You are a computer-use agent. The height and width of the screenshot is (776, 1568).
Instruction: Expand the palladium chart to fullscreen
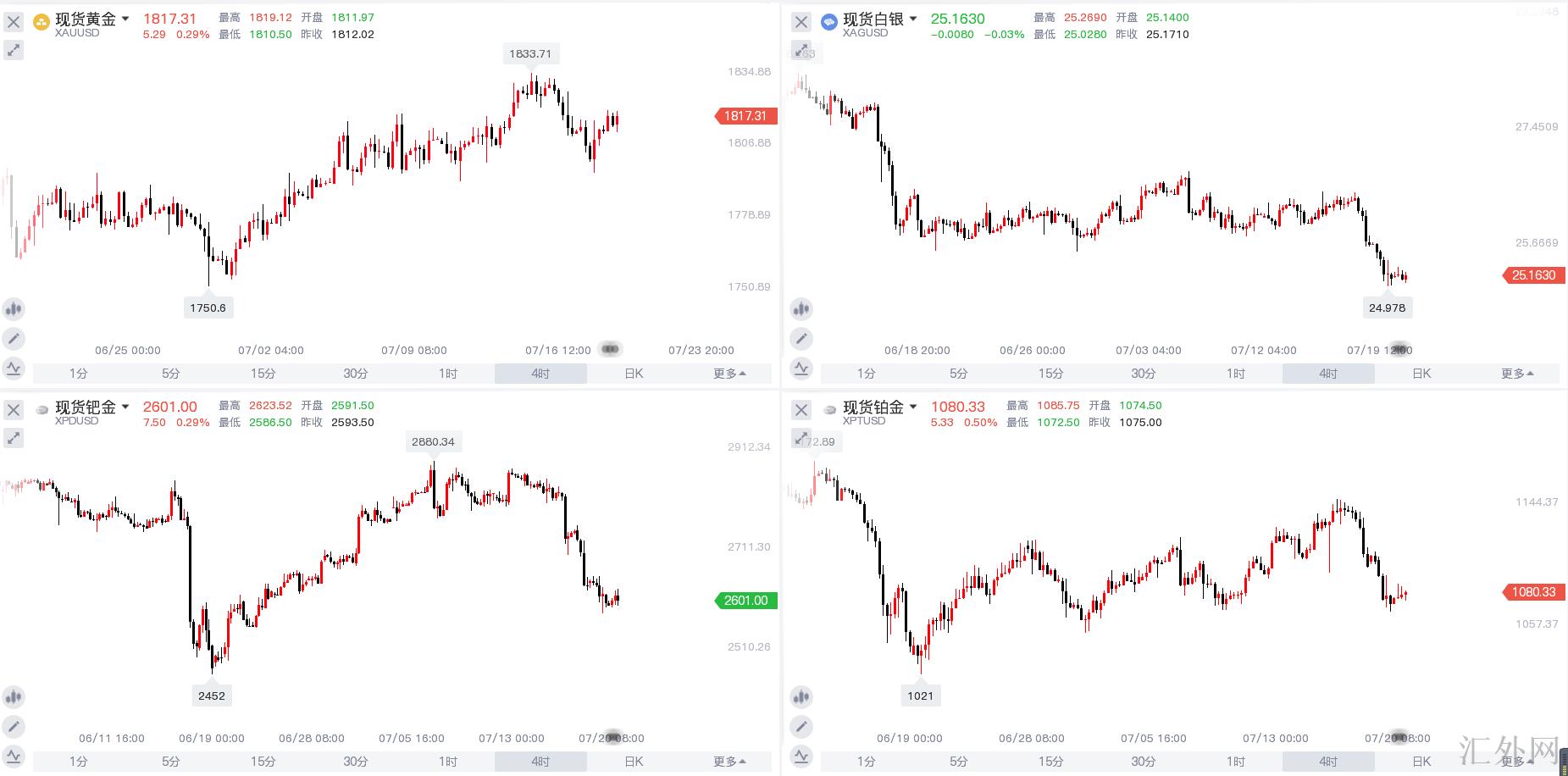click(x=14, y=439)
